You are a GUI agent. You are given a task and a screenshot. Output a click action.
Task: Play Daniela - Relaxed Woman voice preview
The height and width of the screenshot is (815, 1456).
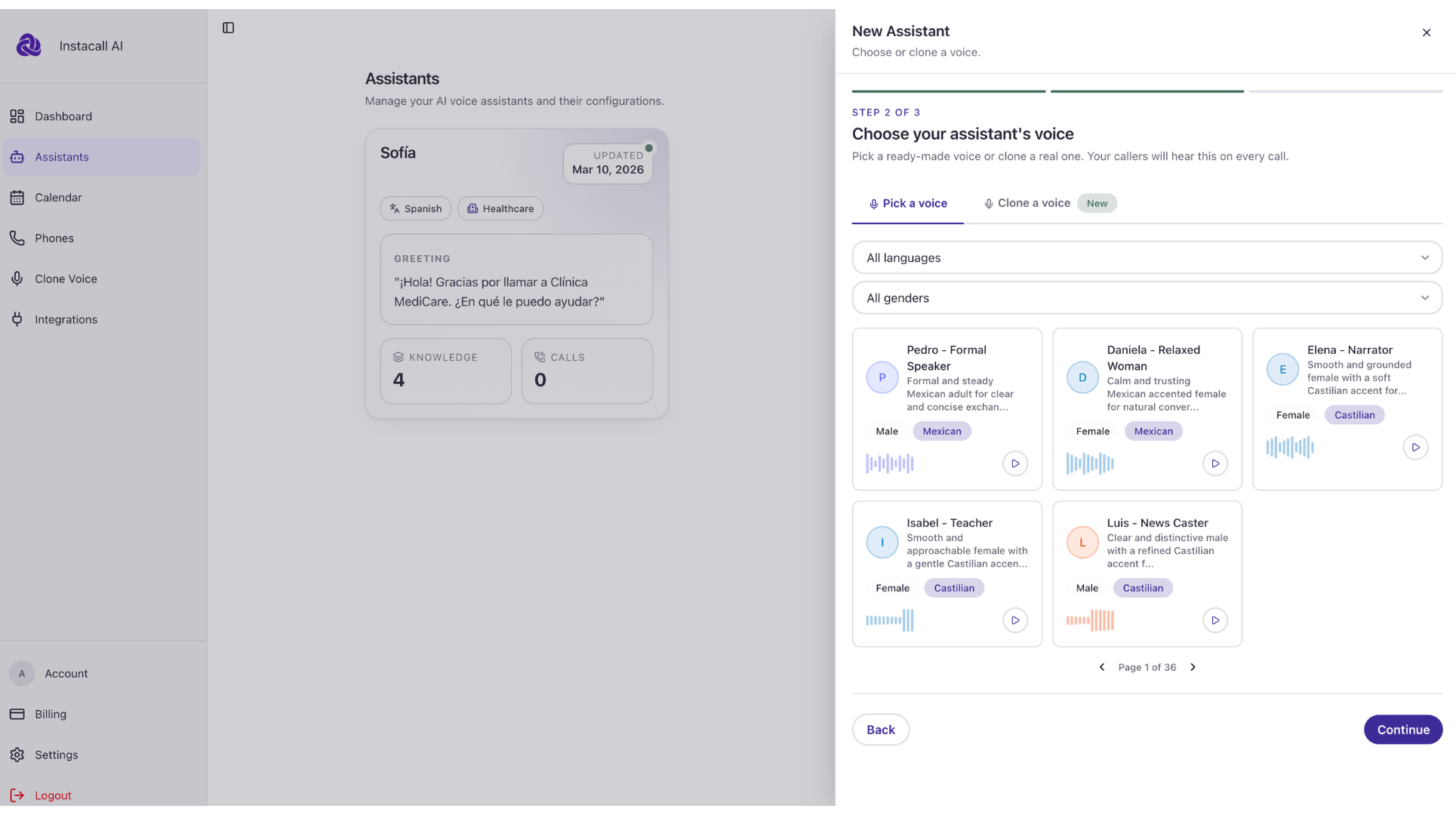[1214, 463]
